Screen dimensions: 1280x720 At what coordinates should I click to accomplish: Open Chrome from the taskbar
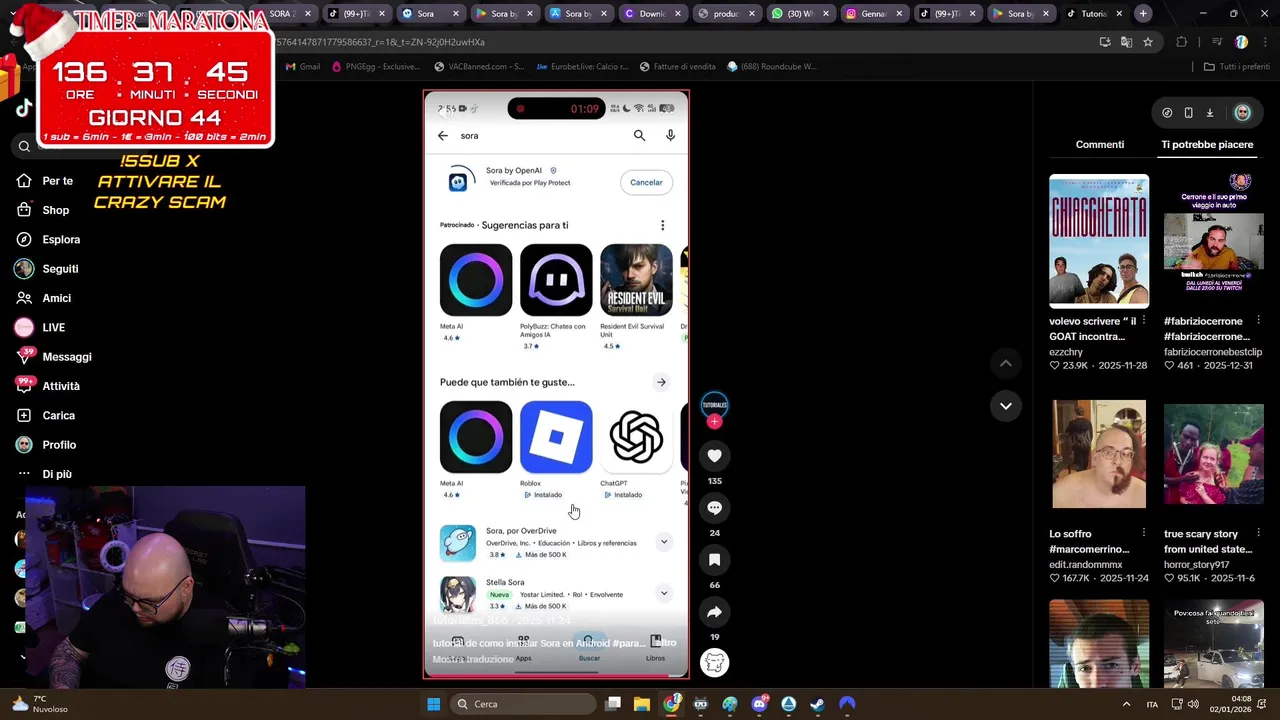pyautogui.click(x=671, y=704)
